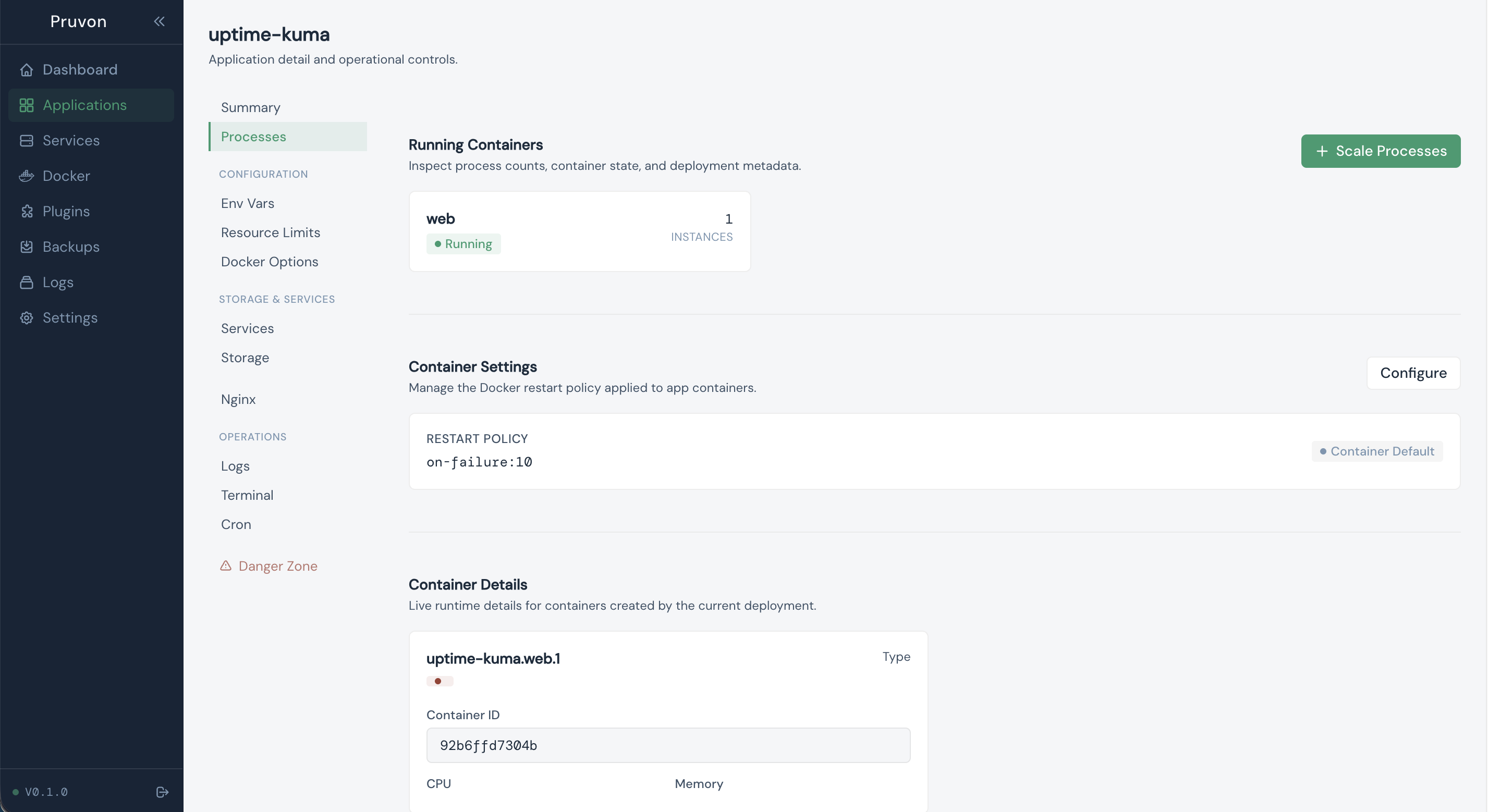Click the Backups icon

[27, 247]
